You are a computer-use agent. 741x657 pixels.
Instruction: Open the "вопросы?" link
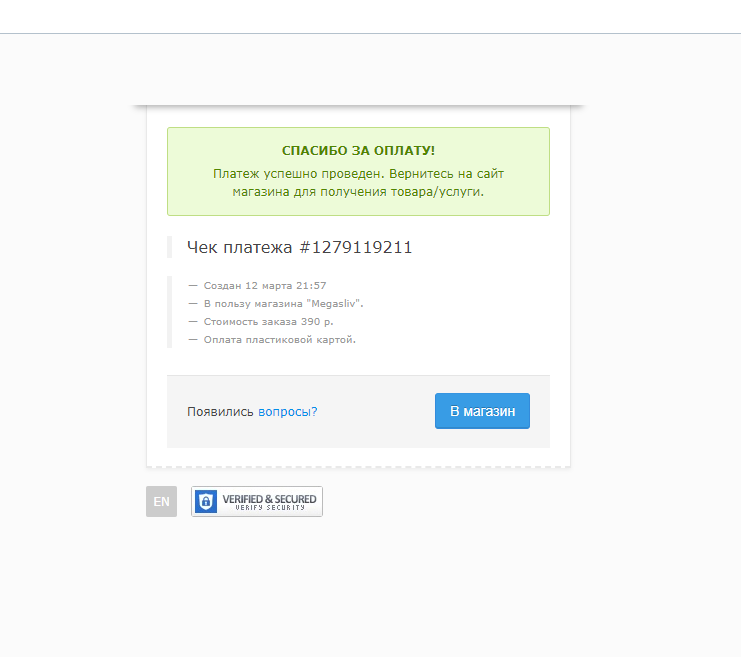(287, 412)
